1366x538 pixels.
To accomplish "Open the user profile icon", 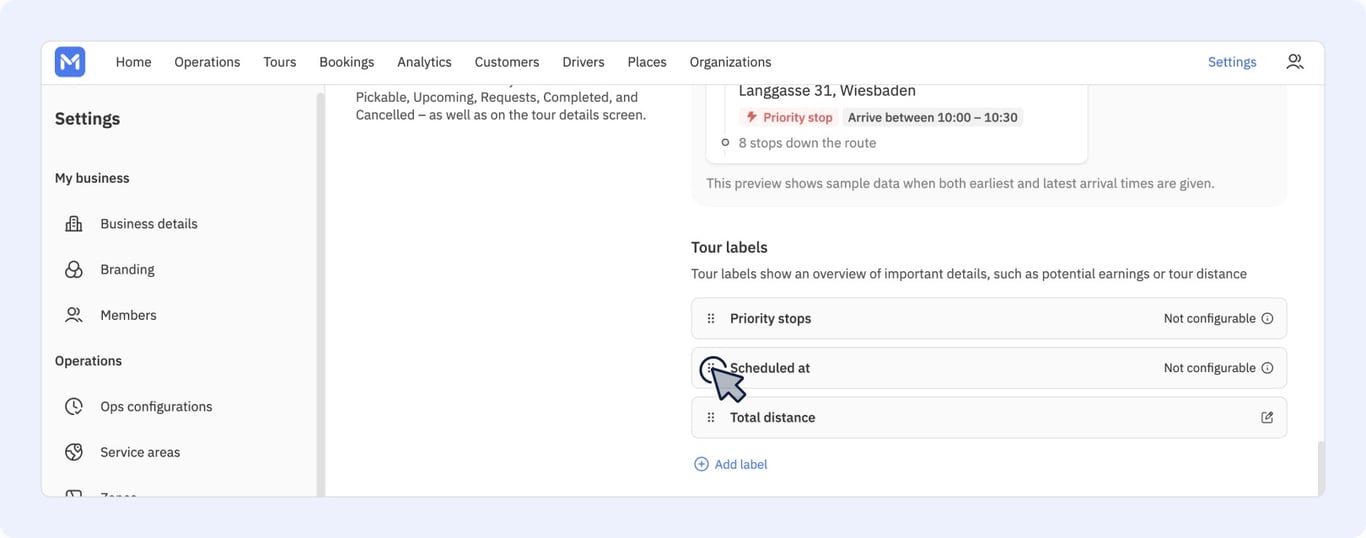I will tap(1295, 62).
